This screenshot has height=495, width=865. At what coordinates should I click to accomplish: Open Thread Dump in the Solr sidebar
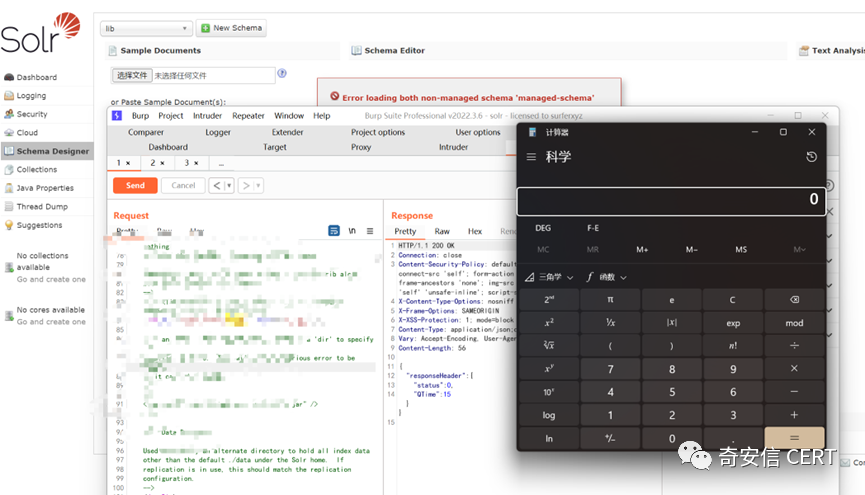[x=42, y=206]
